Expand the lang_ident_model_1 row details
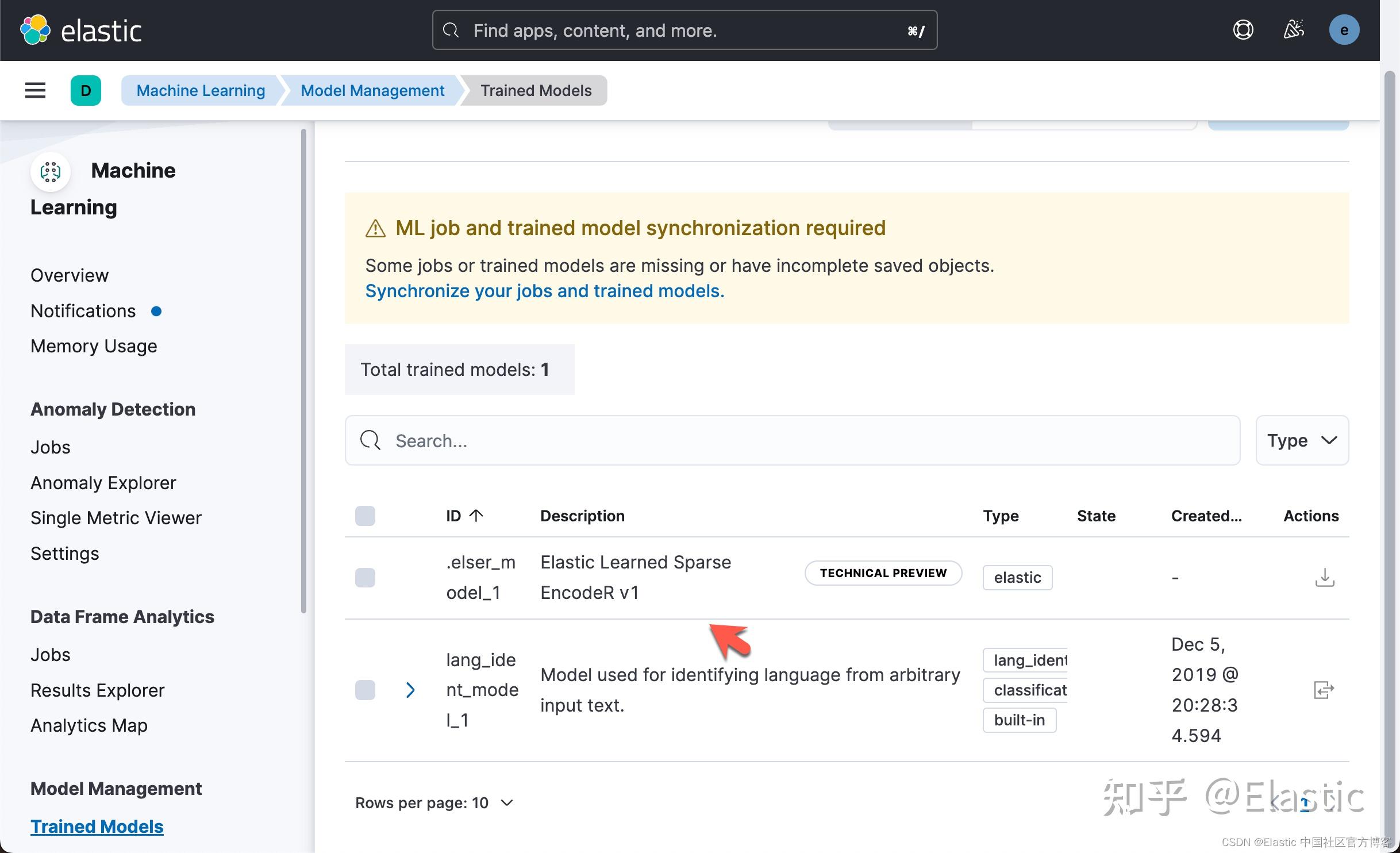The height and width of the screenshot is (853, 1400). click(410, 690)
